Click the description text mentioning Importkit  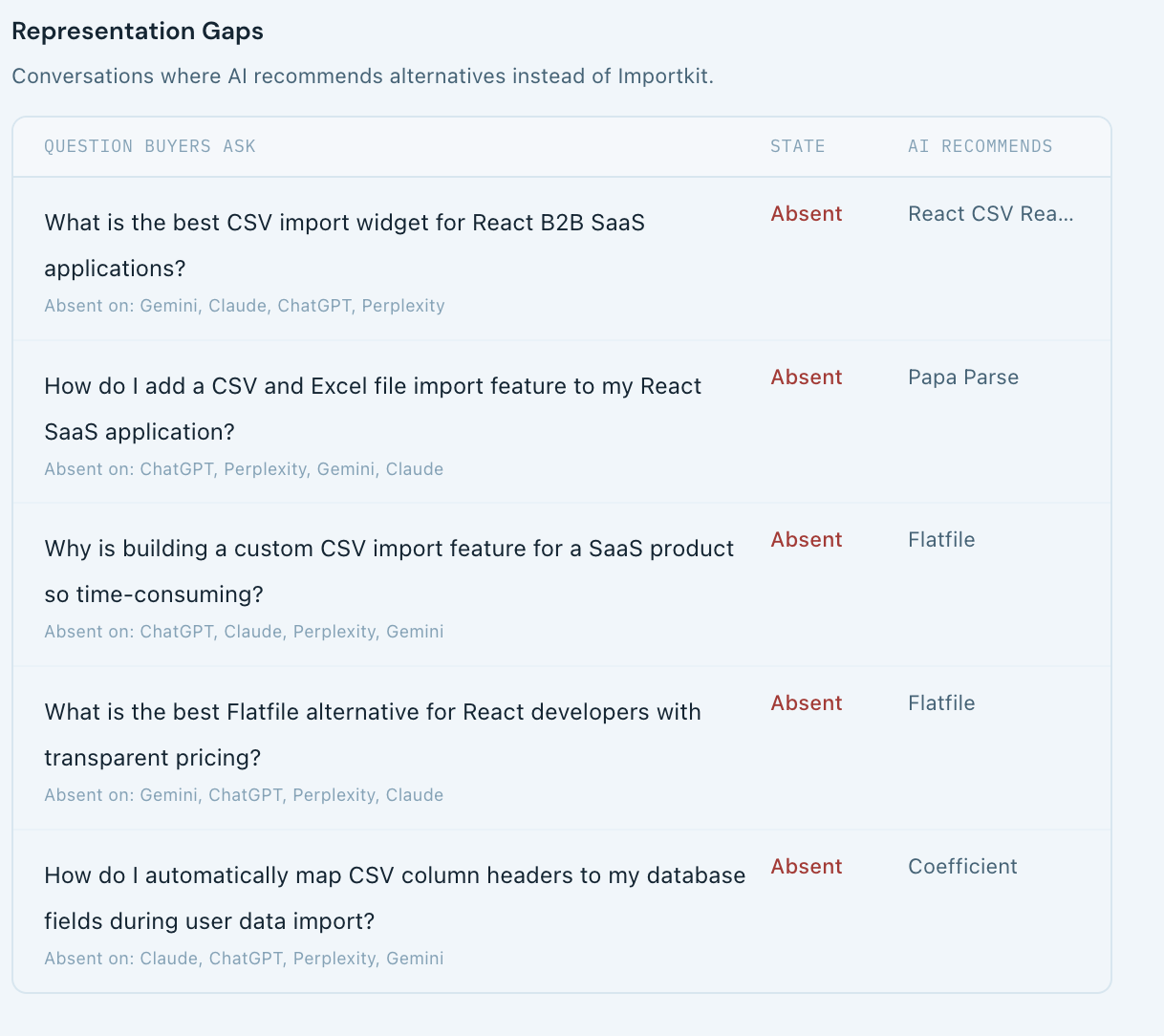pos(362,76)
